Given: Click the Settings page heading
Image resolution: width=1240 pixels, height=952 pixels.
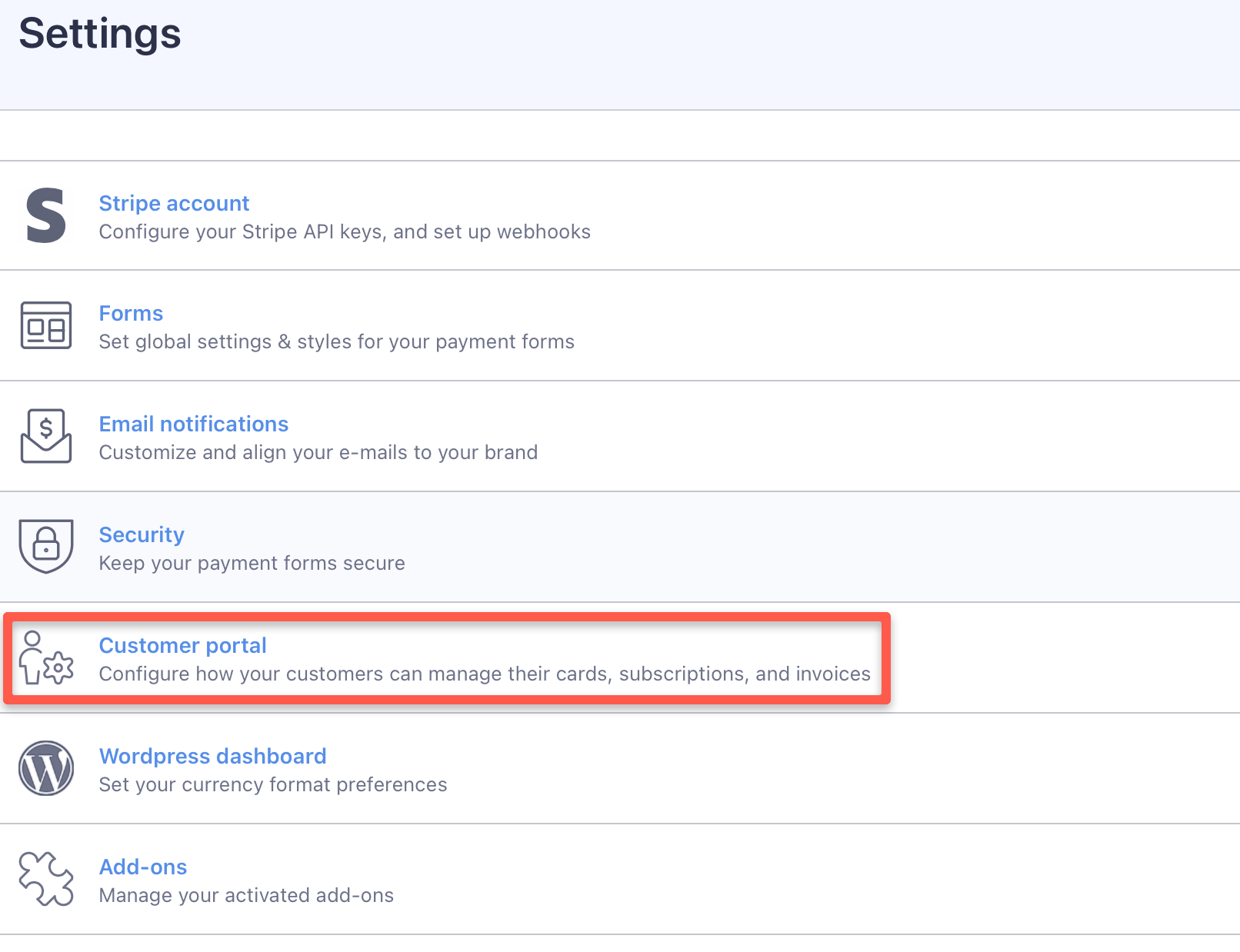Looking at the screenshot, I should [100, 34].
